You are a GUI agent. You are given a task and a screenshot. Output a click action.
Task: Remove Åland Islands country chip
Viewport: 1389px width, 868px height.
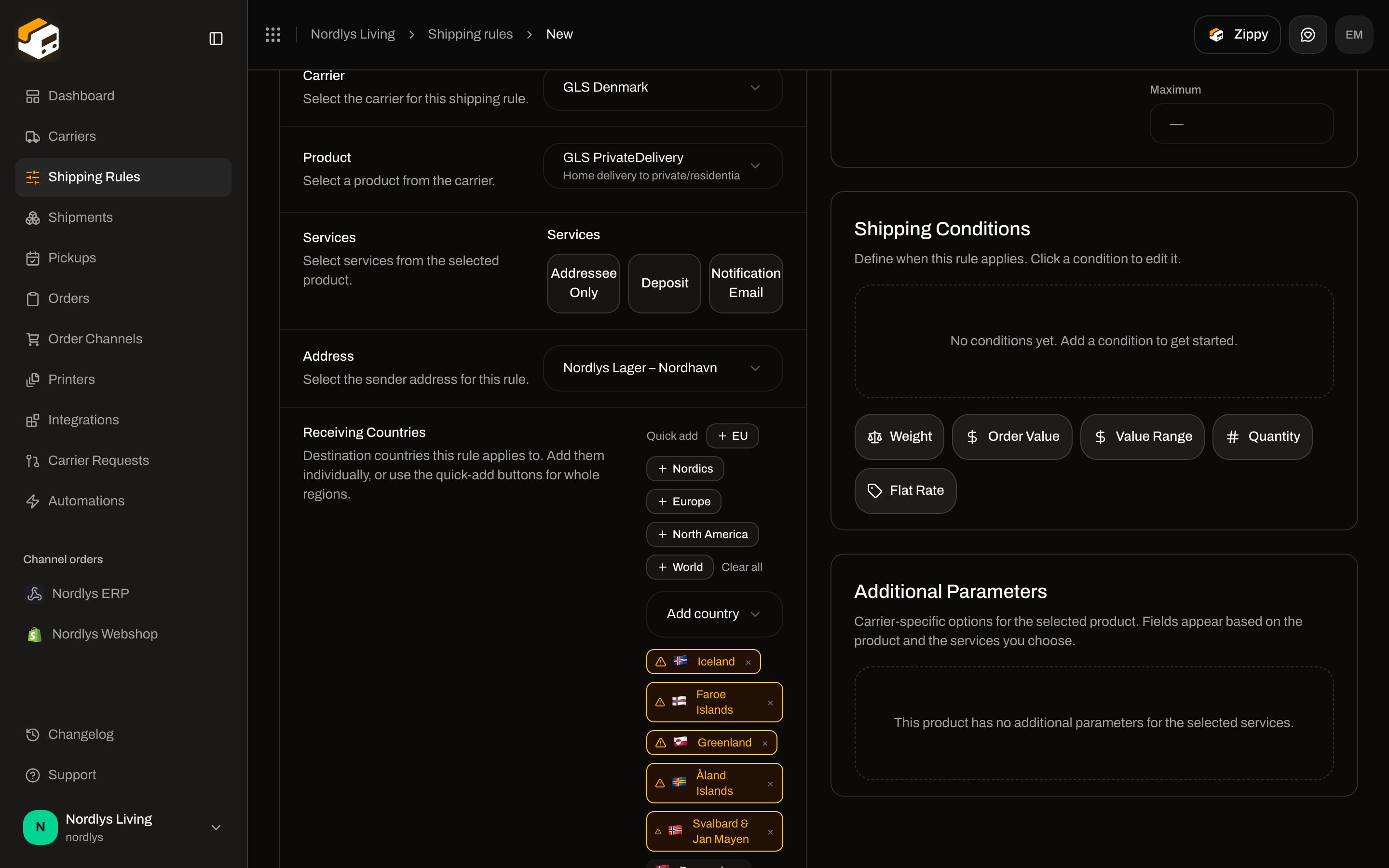[x=770, y=784]
